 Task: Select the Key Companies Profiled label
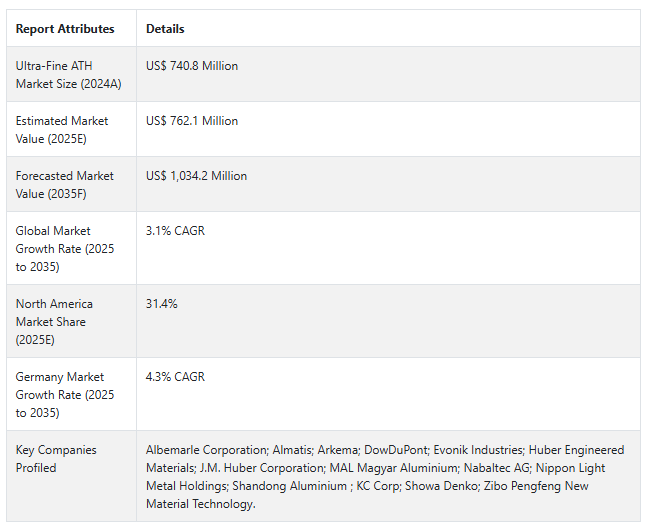click(56, 459)
